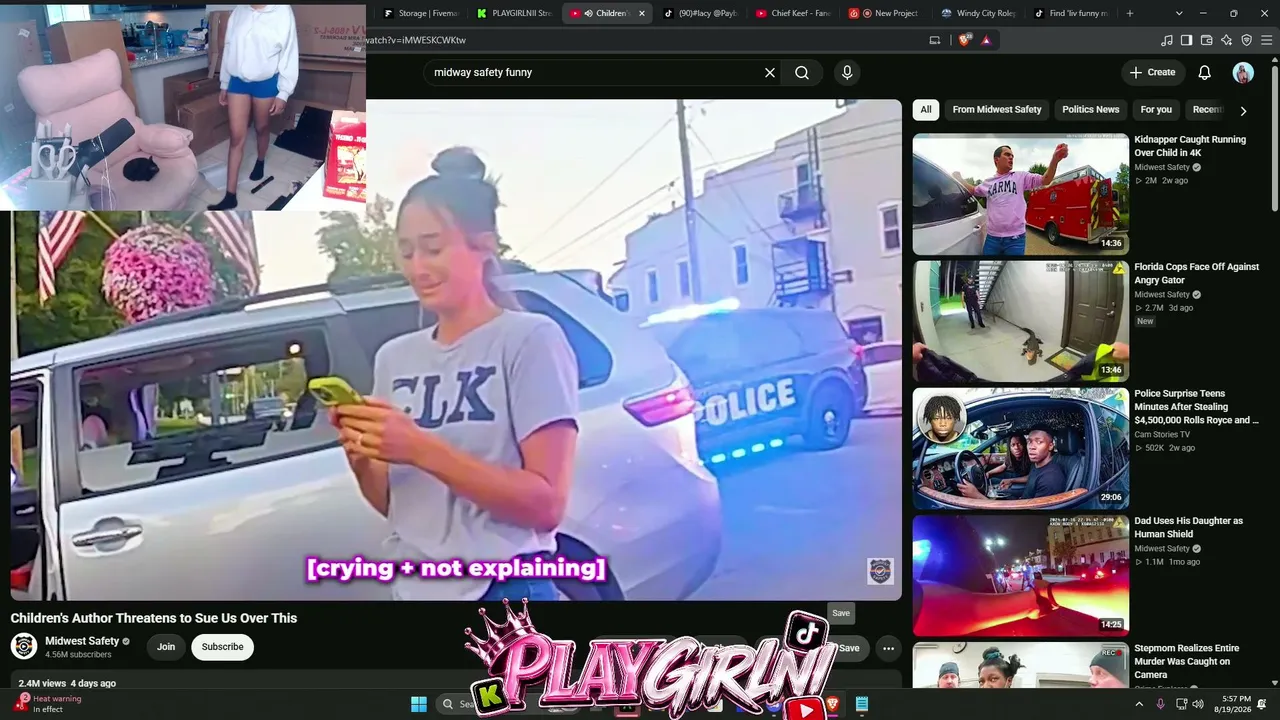The width and height of the screenshot is (1280, 720).
Task: Open the Brave music playlist icon
Action: pyautogui.click(x=1167, y=40)
